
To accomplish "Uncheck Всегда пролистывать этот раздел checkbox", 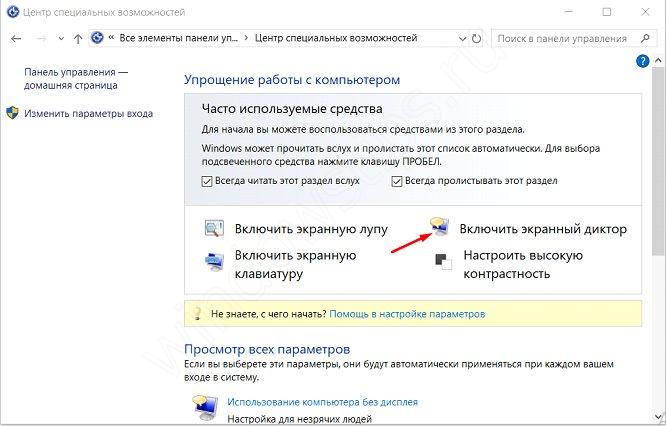I will (x=397, y=181).
